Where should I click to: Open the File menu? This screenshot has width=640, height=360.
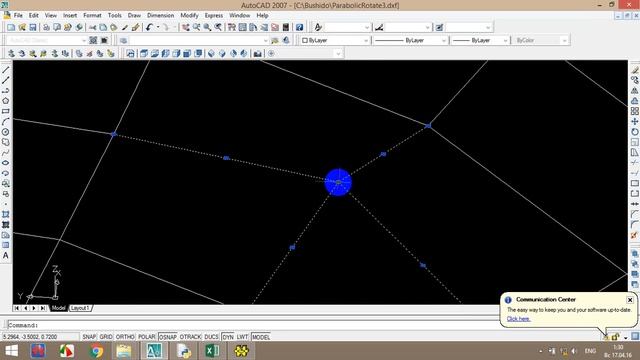tap(18, 16)
